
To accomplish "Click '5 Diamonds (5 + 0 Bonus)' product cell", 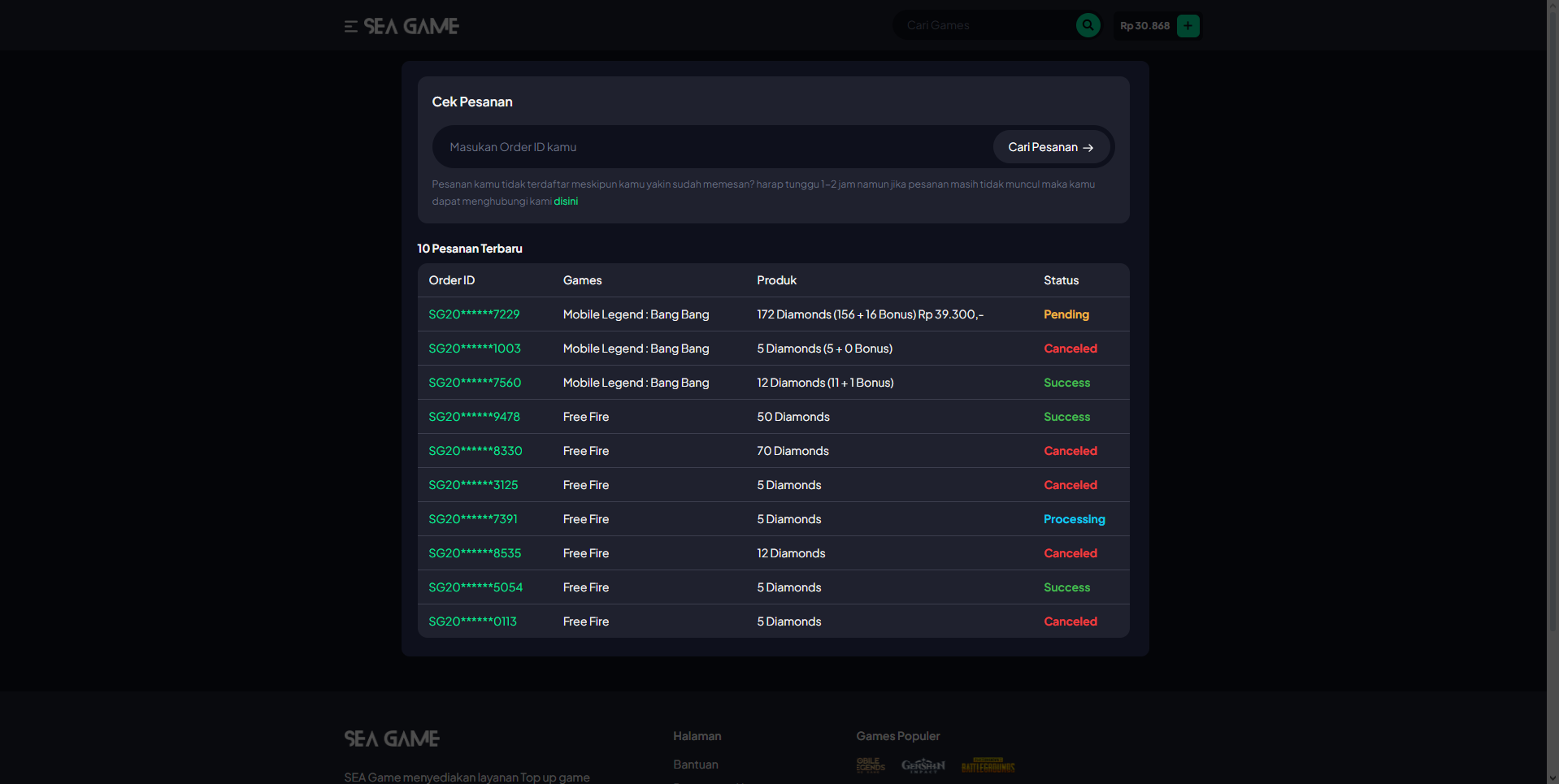I will [x=824, y=349].
